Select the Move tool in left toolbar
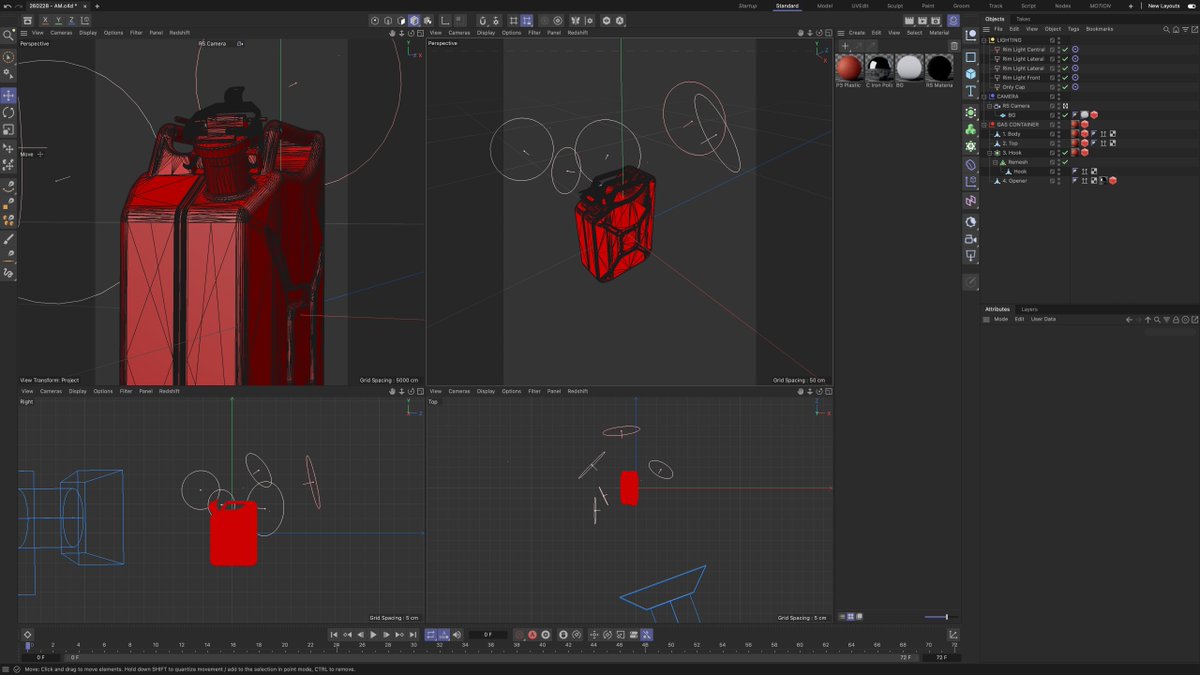The width and height of the screenshot is (1200, 675). point(8,95)
